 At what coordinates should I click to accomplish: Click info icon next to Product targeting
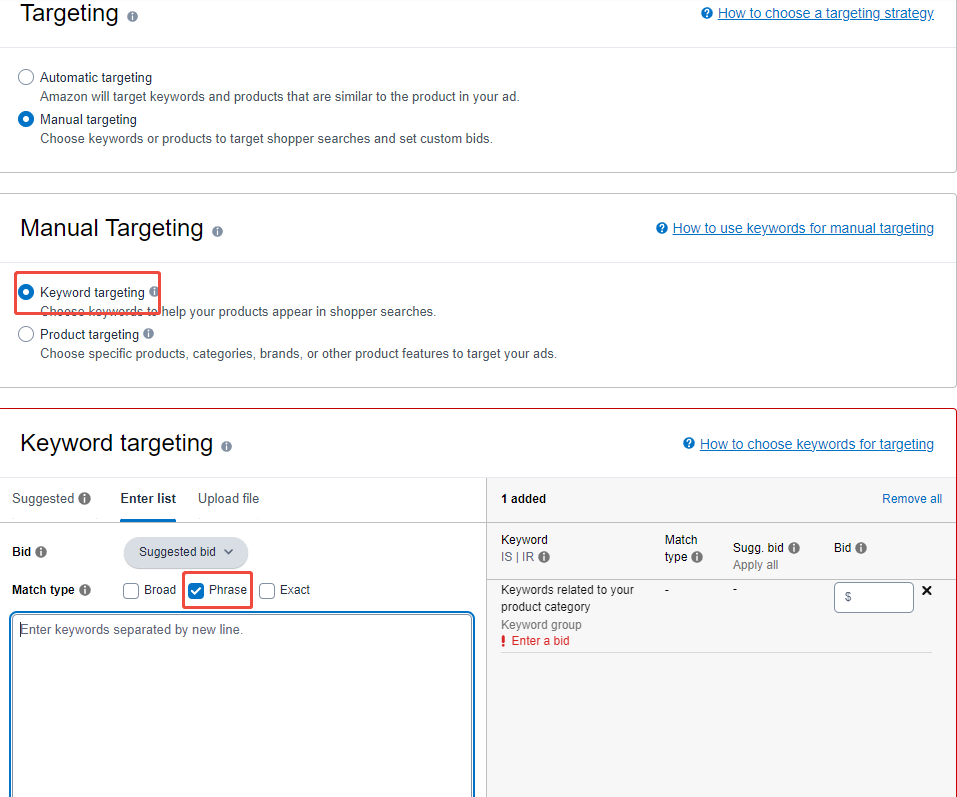coord(149,334)
